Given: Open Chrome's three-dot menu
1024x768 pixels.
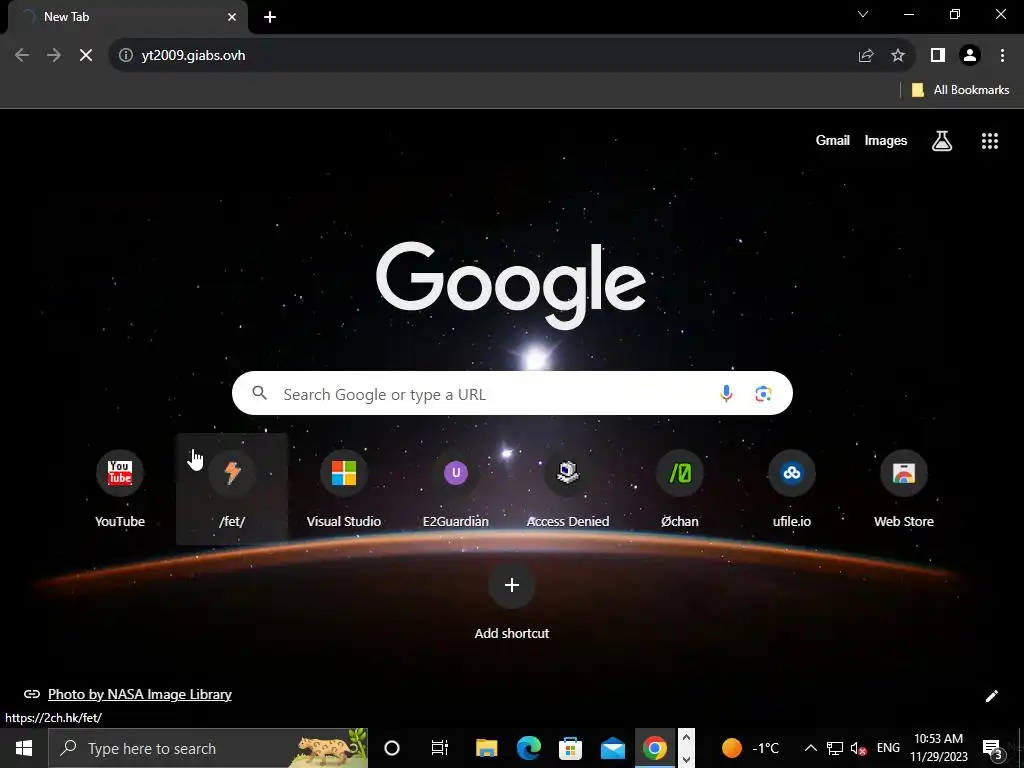Looking at the screenshot, I should [1002, 56].
